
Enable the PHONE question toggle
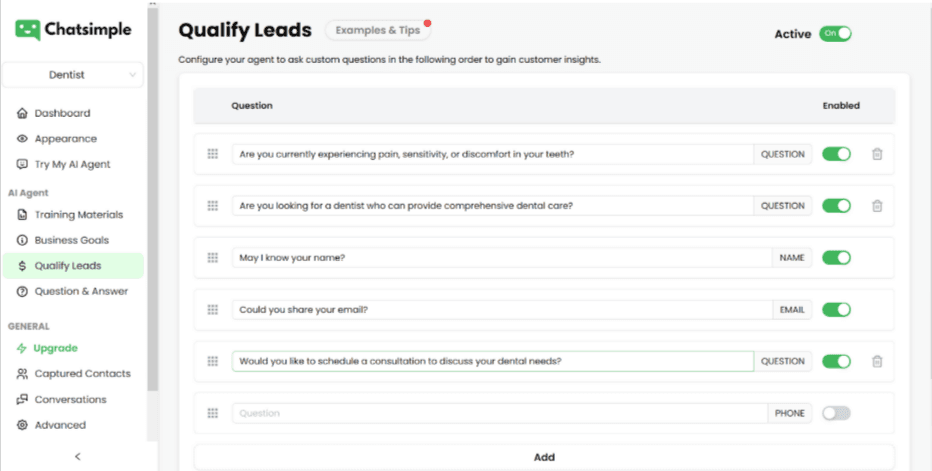pos(836,413)
